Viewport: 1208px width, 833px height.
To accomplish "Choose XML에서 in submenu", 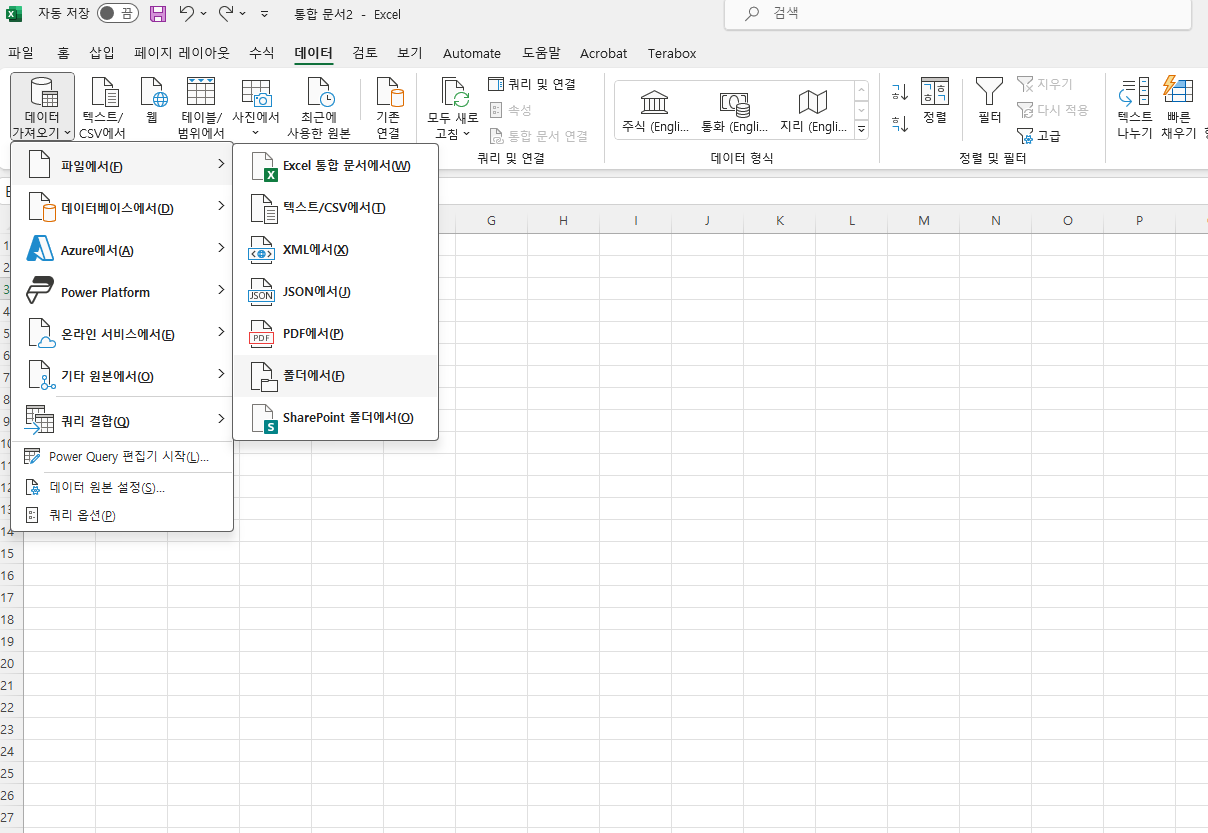I will tap(335, 249).
